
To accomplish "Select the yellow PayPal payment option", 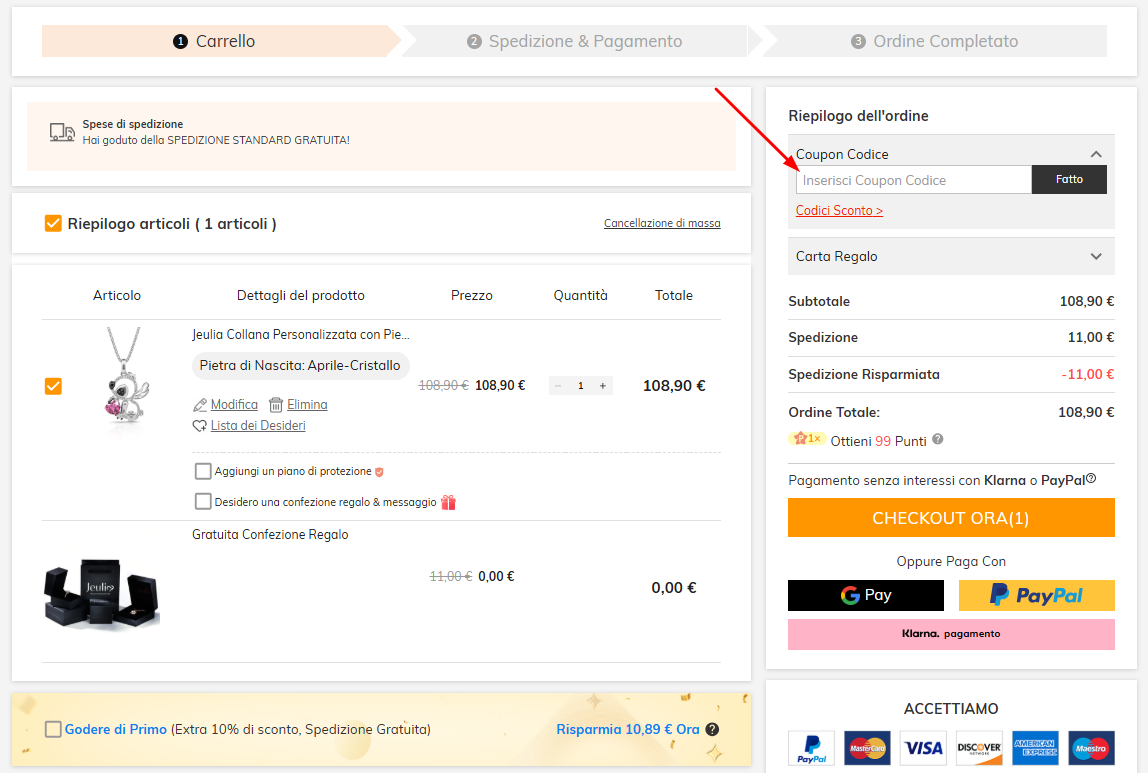I will click(x=1036, y=595).
